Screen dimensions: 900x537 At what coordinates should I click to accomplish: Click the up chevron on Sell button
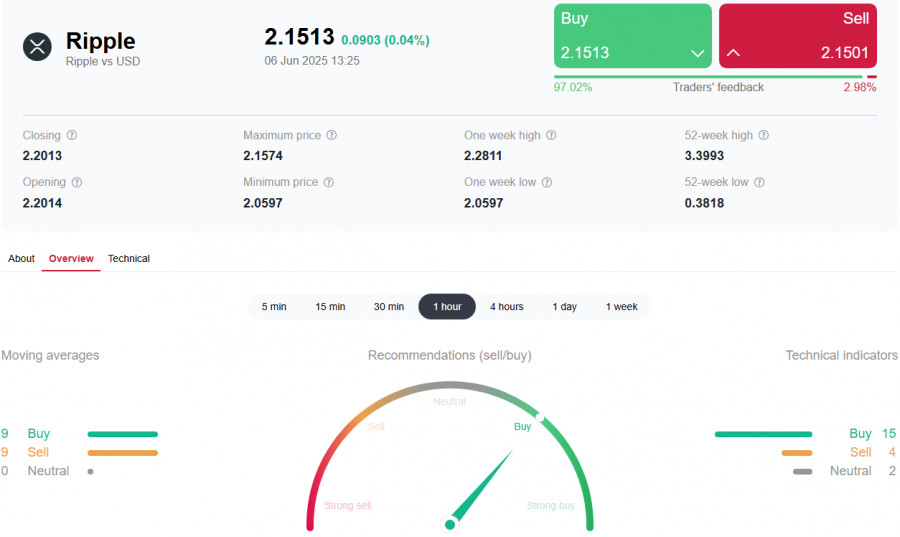coord(733,53)
